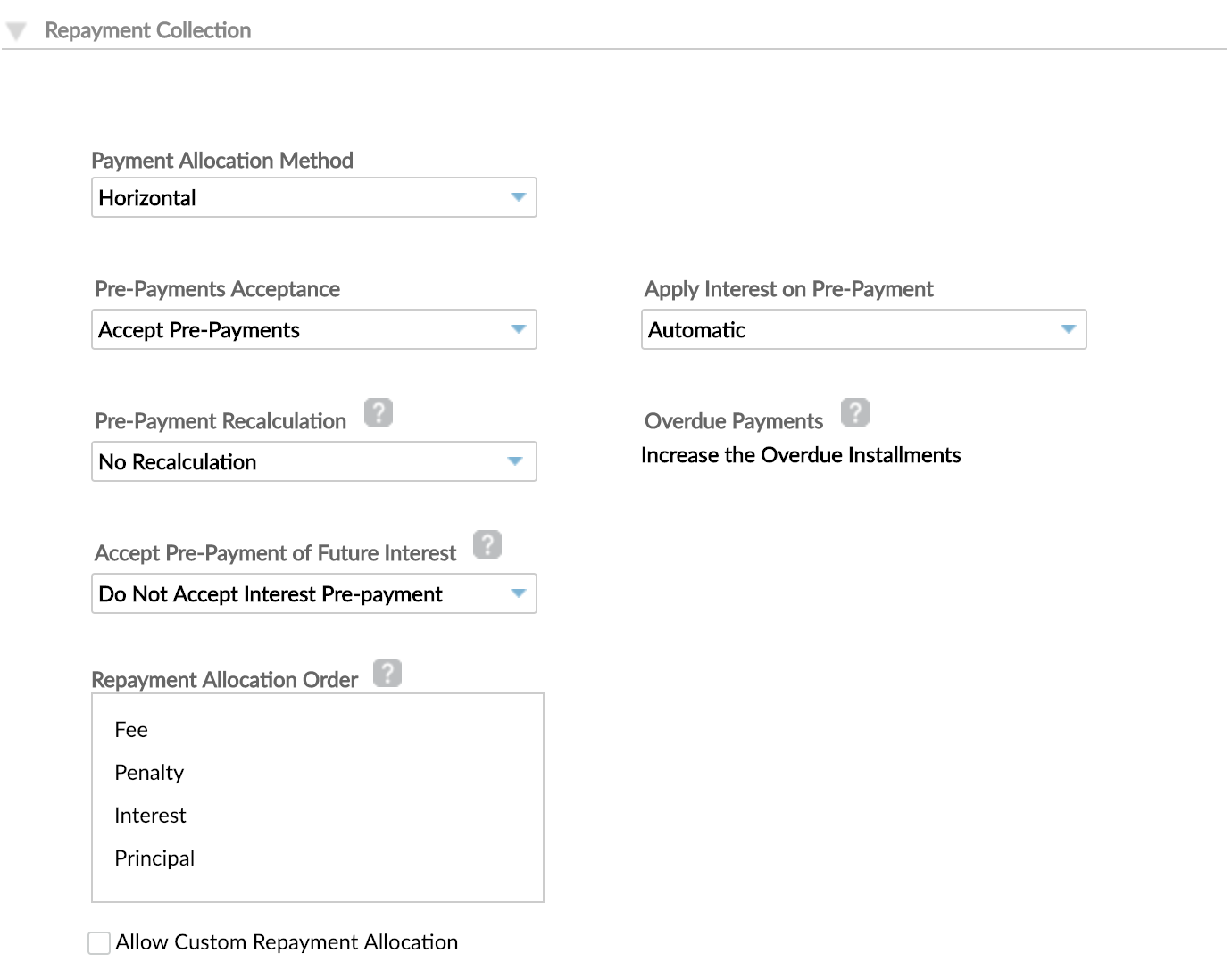Open the Pre-Payment Recalculation help tooltip
1232x978 pixels.
tap(378, 411)
